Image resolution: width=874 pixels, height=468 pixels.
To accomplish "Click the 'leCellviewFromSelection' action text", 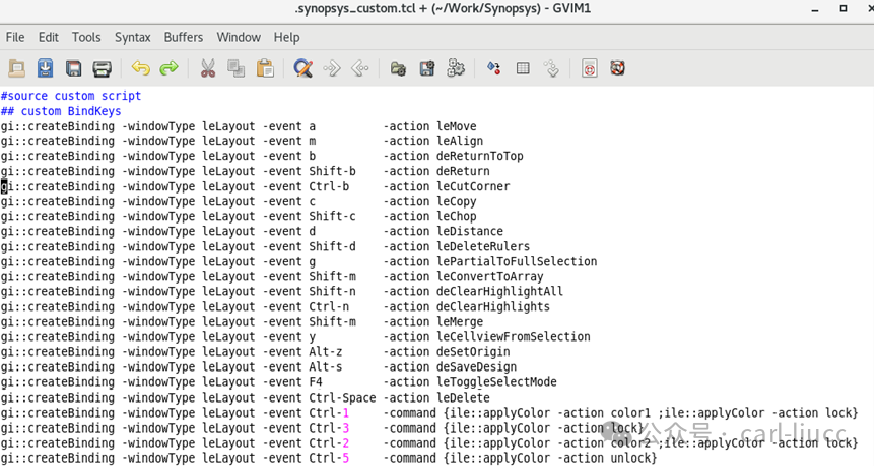I will (513, 337).
